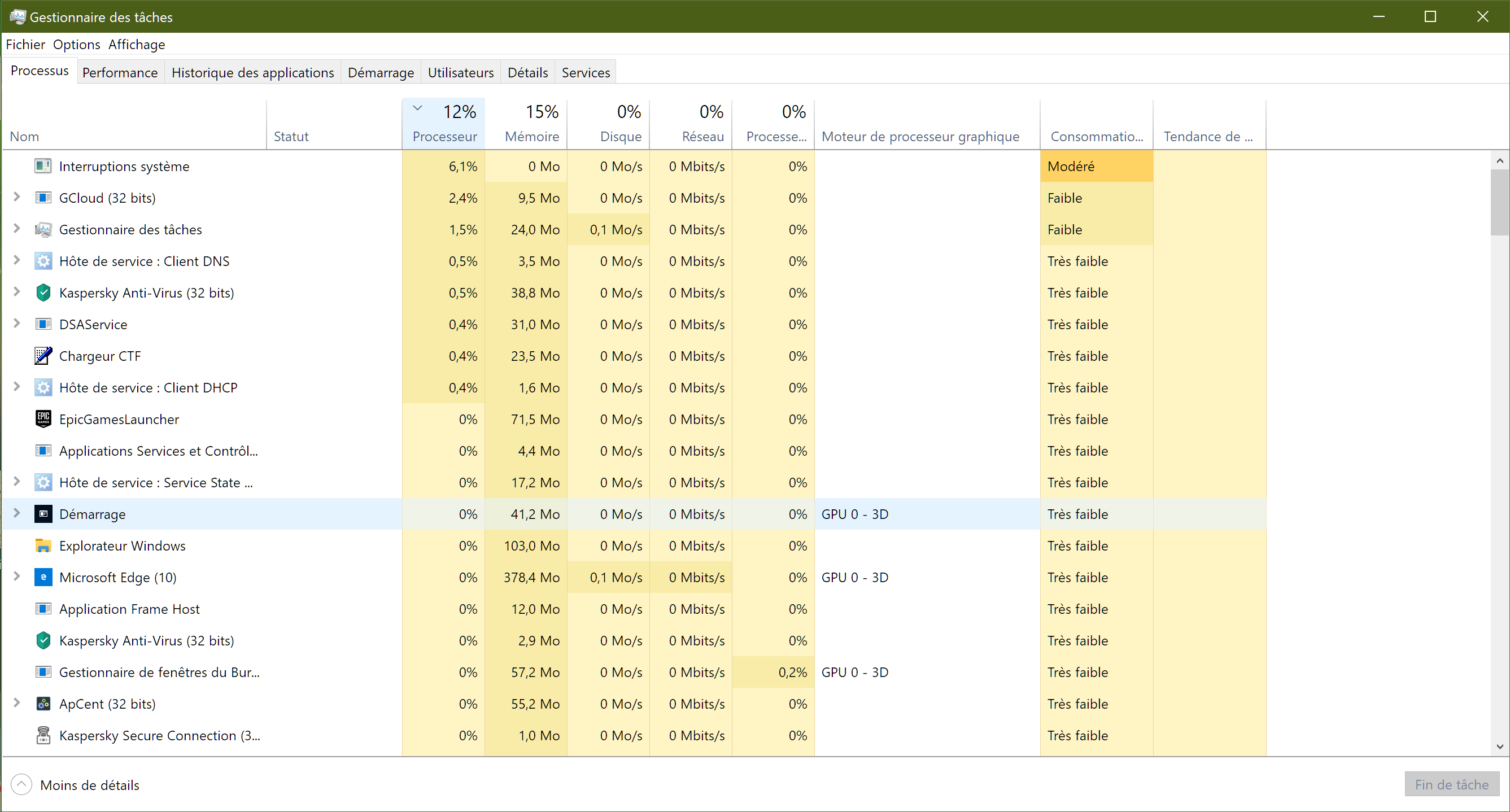The height and width of the screenshot is (812, 1510).
Task: Click the Interruptions système icon
Action: [x=43, y=167]
